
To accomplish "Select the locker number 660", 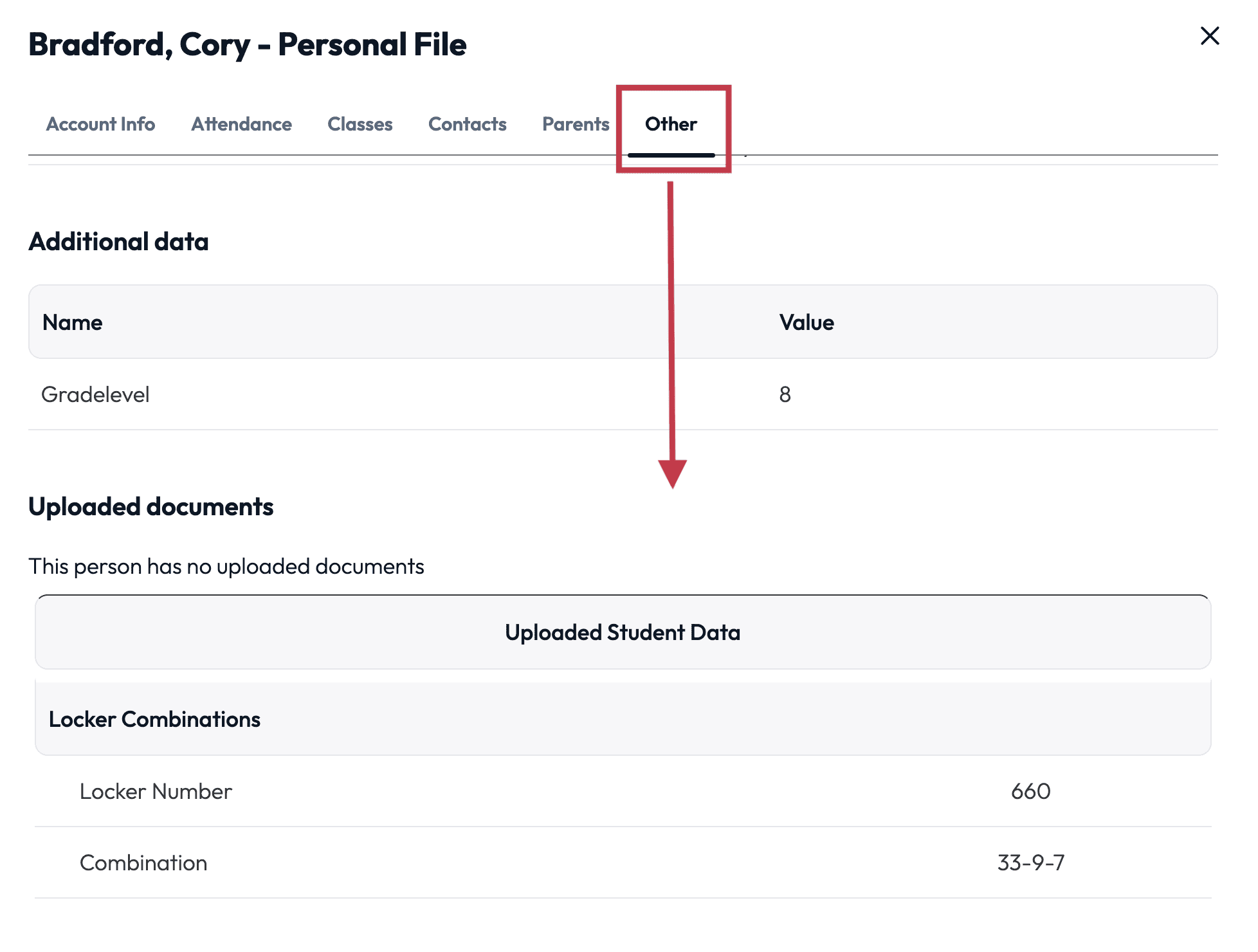I will pyautogui.click(x=1030, y=791).
